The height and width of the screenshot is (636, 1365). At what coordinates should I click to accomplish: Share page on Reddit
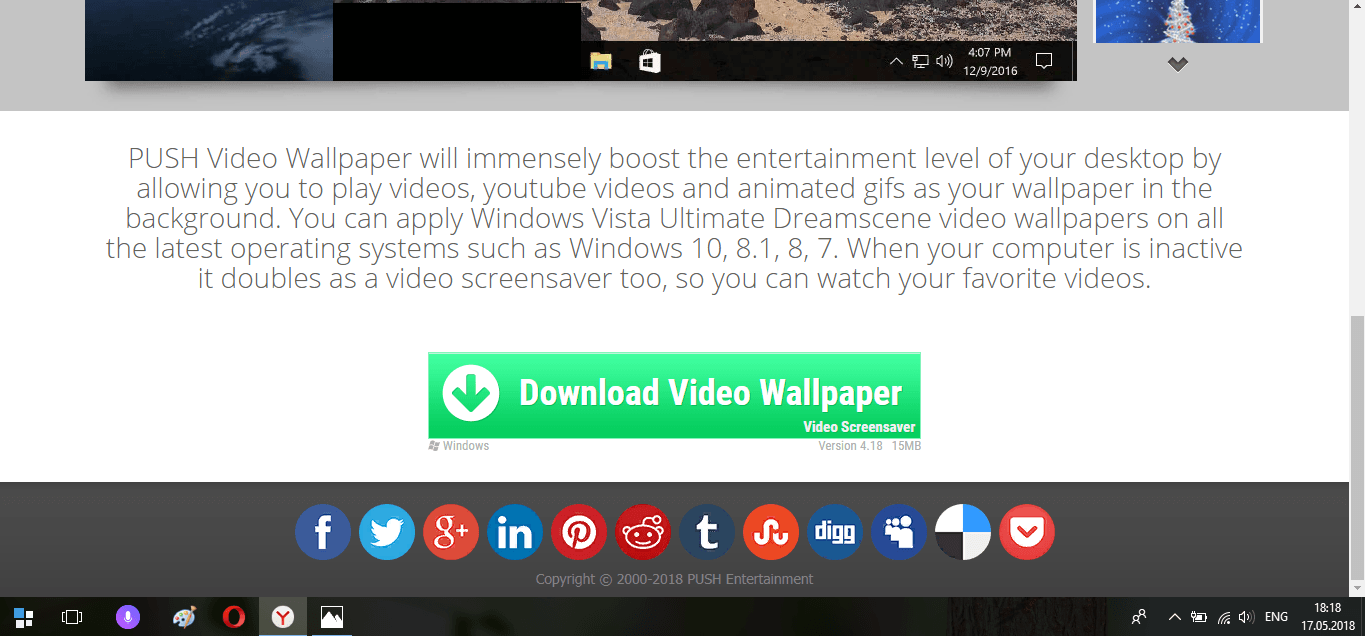click(643, 532)
